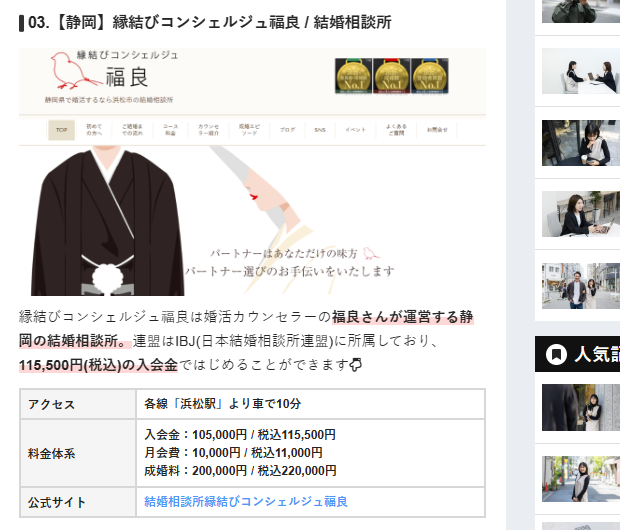
Task: Select the お問合せ item in banner menu
Action: [437, 130]
